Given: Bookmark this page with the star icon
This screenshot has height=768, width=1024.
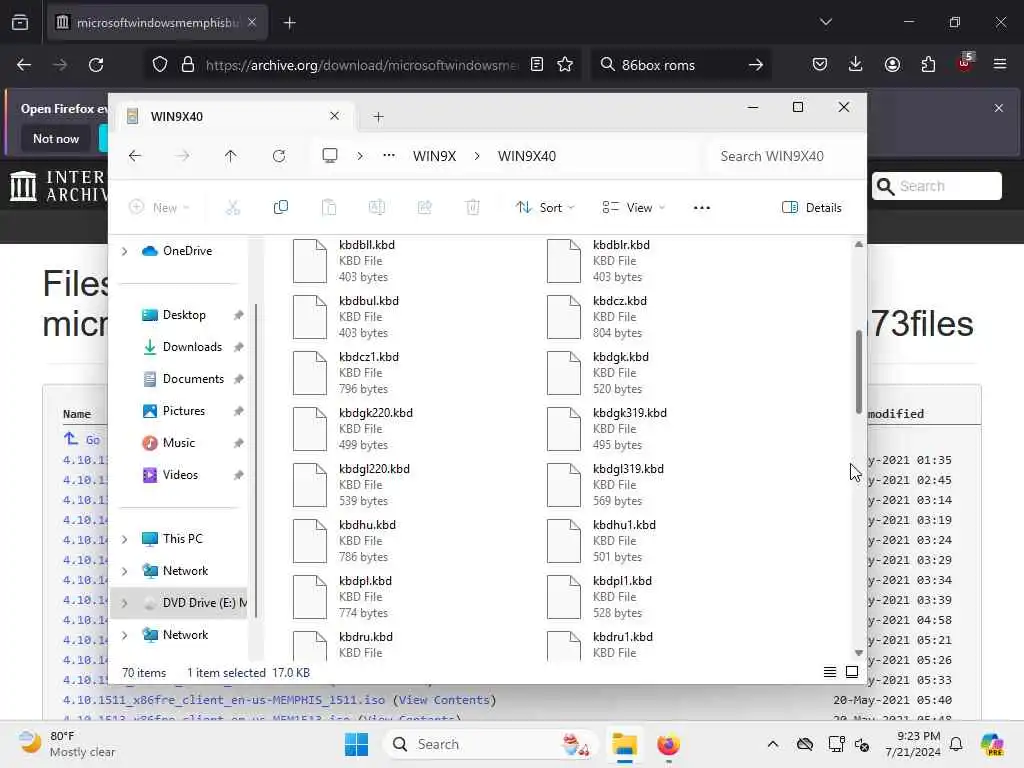Looking at the screenshot, I should 565,64.
